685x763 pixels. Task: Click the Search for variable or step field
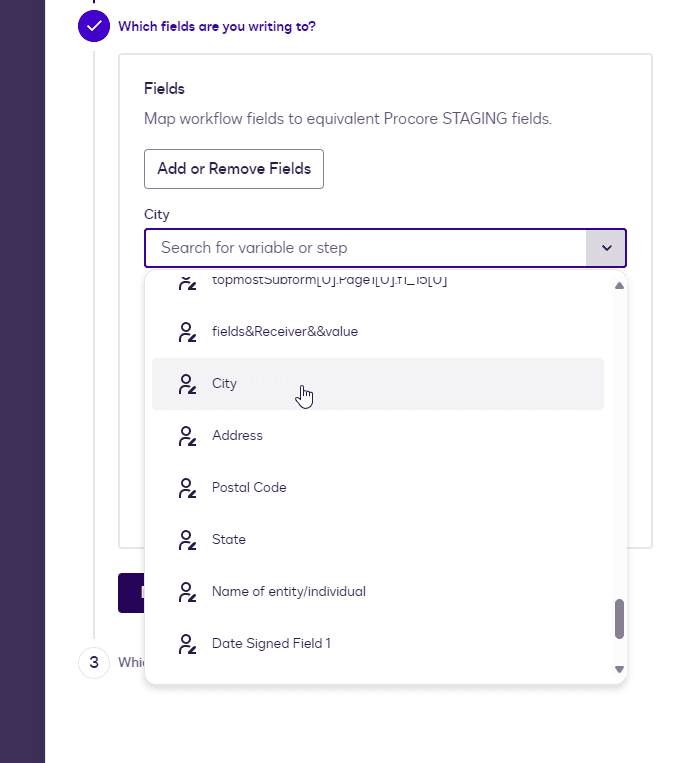tap(365, 248)
